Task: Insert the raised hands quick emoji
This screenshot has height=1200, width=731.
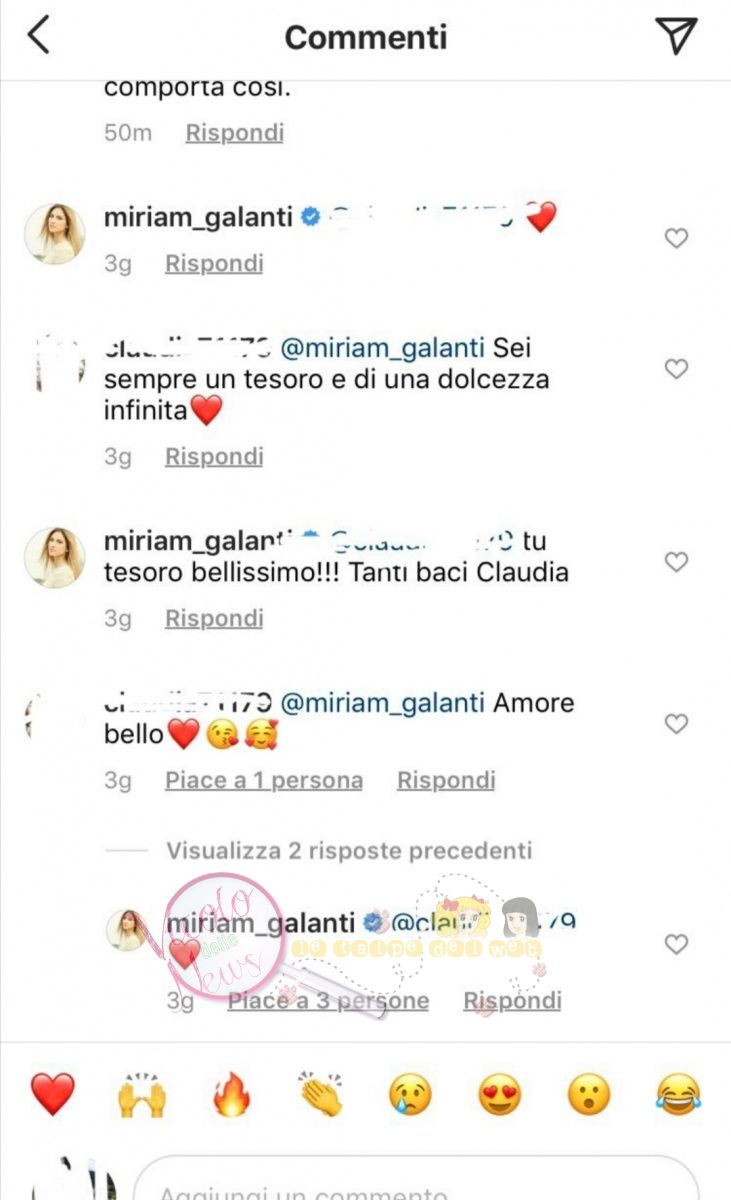Action: coord(141,1094)
